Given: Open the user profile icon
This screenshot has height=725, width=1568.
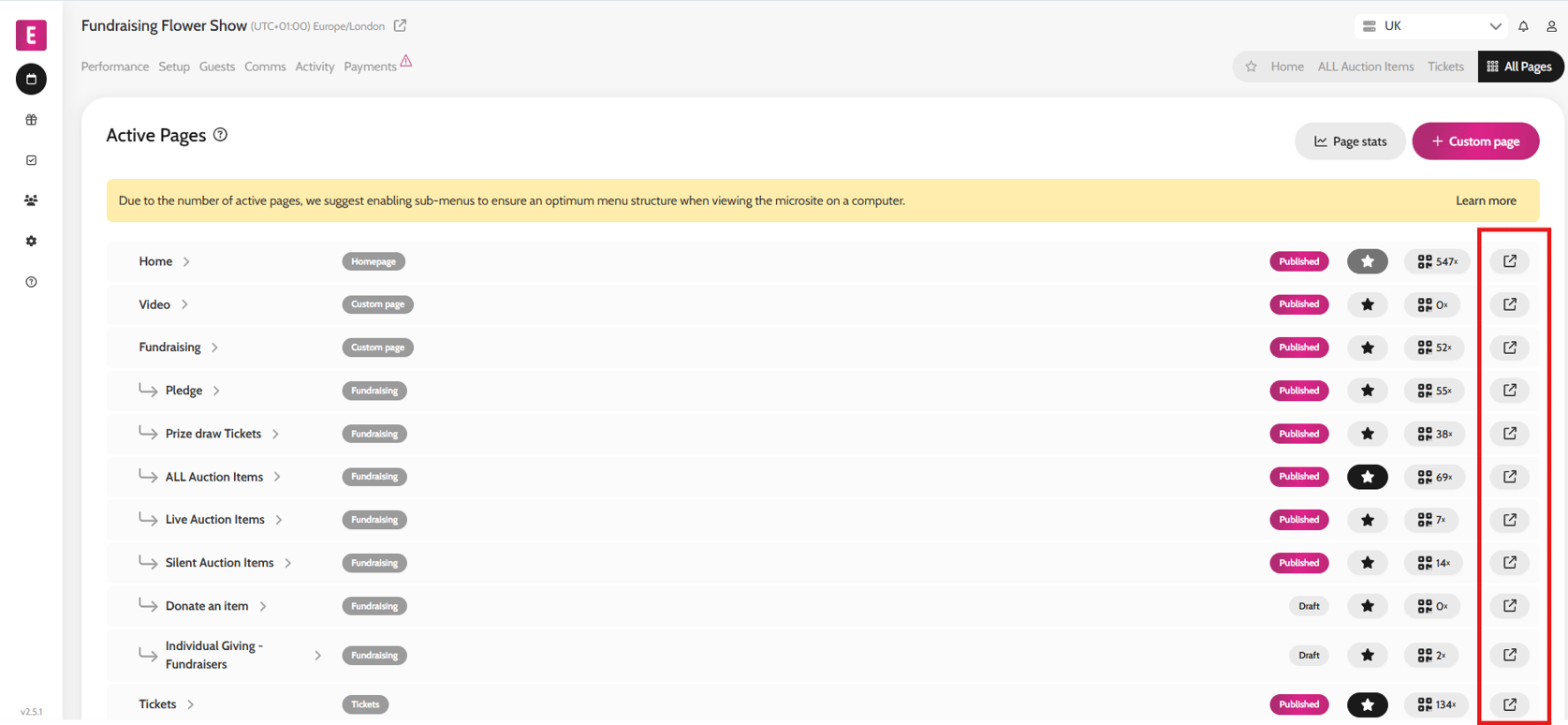Looking at the screenshot, I should coord(1551,26).
